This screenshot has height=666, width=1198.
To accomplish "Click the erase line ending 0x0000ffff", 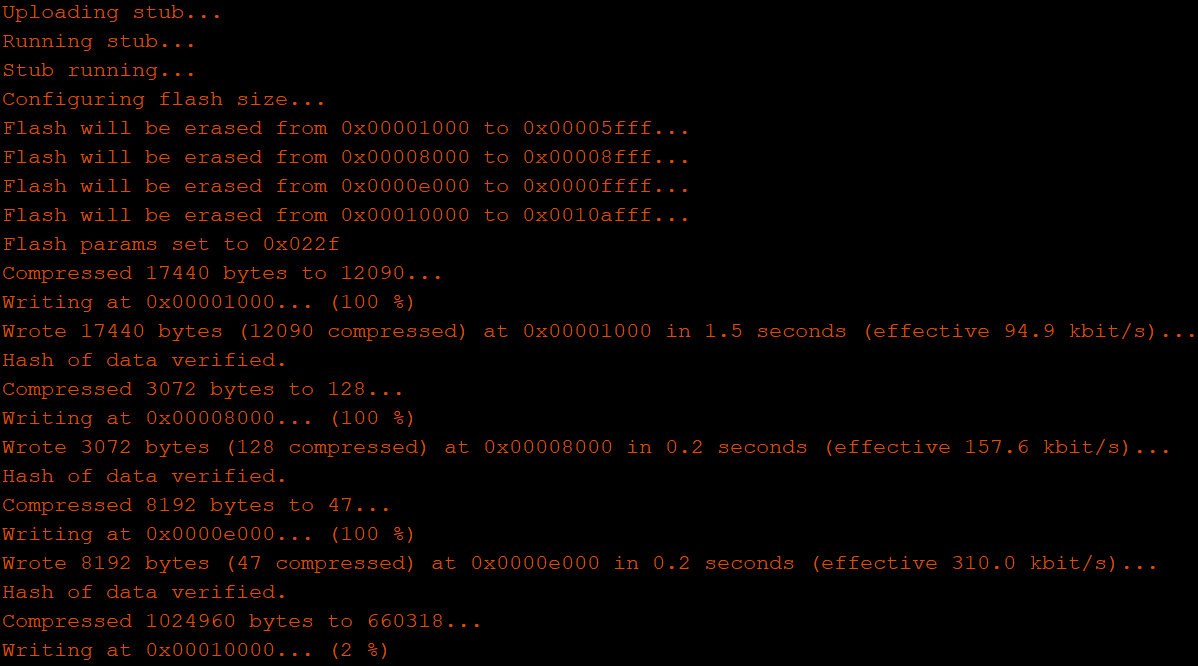I will tap(346, 187).
